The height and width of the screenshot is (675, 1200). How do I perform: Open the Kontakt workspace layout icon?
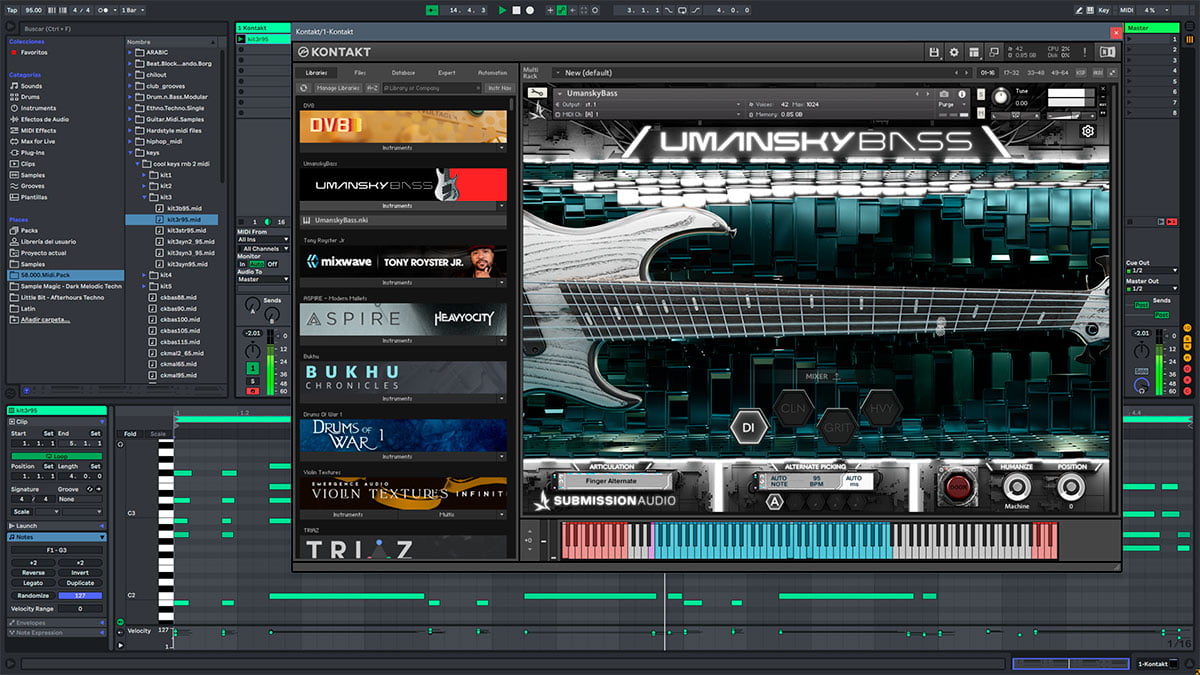tap(975, 52)
